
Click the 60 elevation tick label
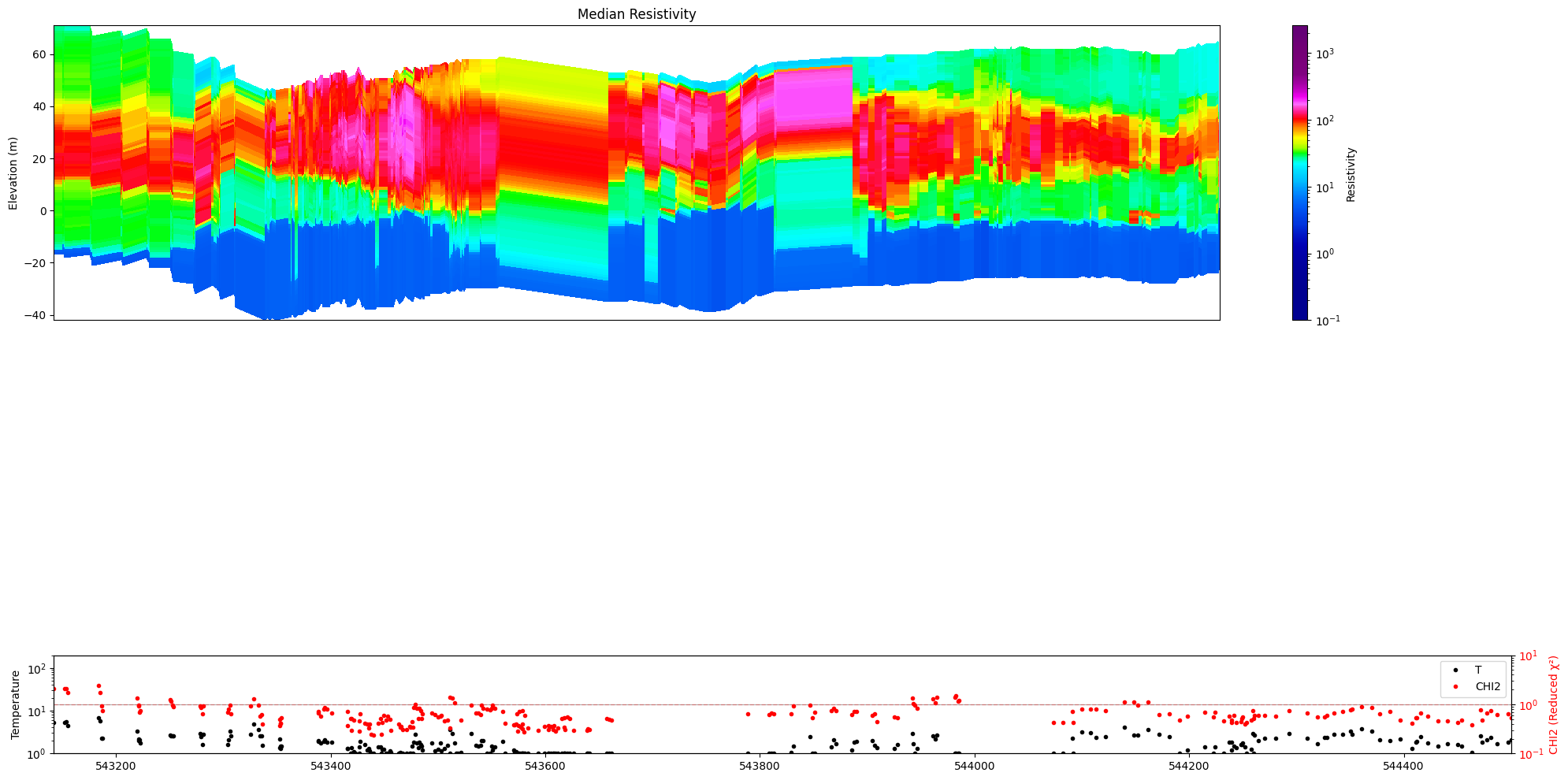pos(40,54)
